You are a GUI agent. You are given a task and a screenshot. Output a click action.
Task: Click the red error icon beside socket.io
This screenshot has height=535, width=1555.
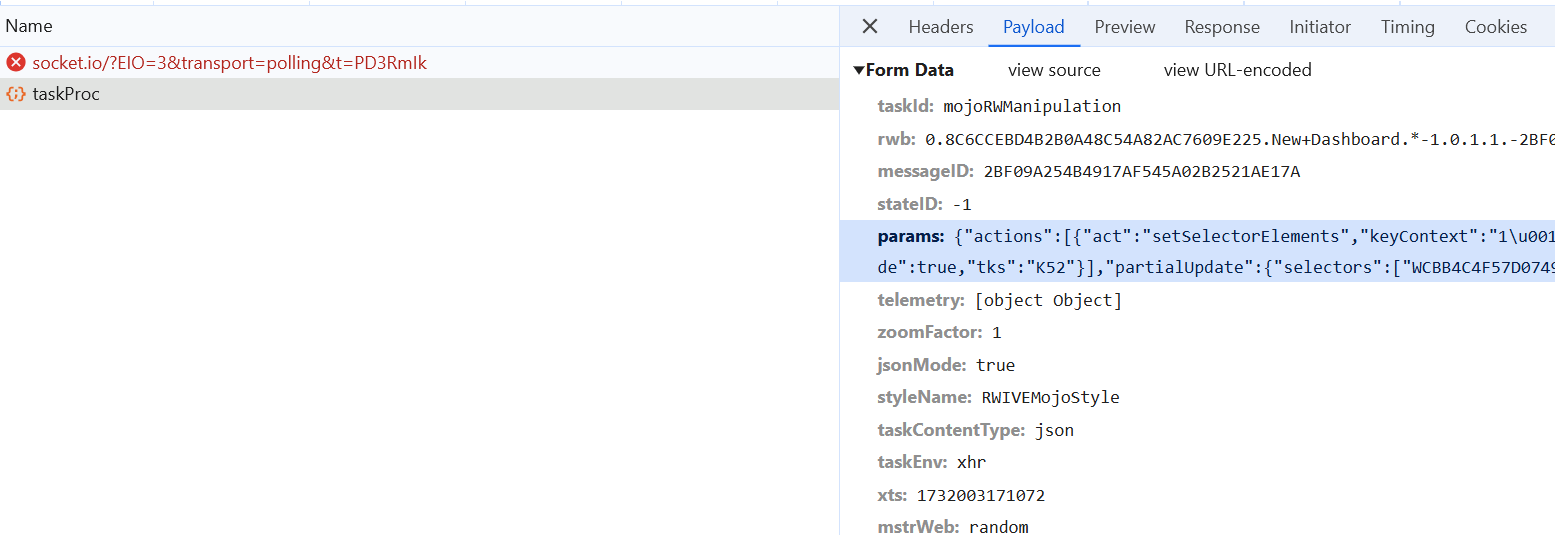tap(16, 63)
